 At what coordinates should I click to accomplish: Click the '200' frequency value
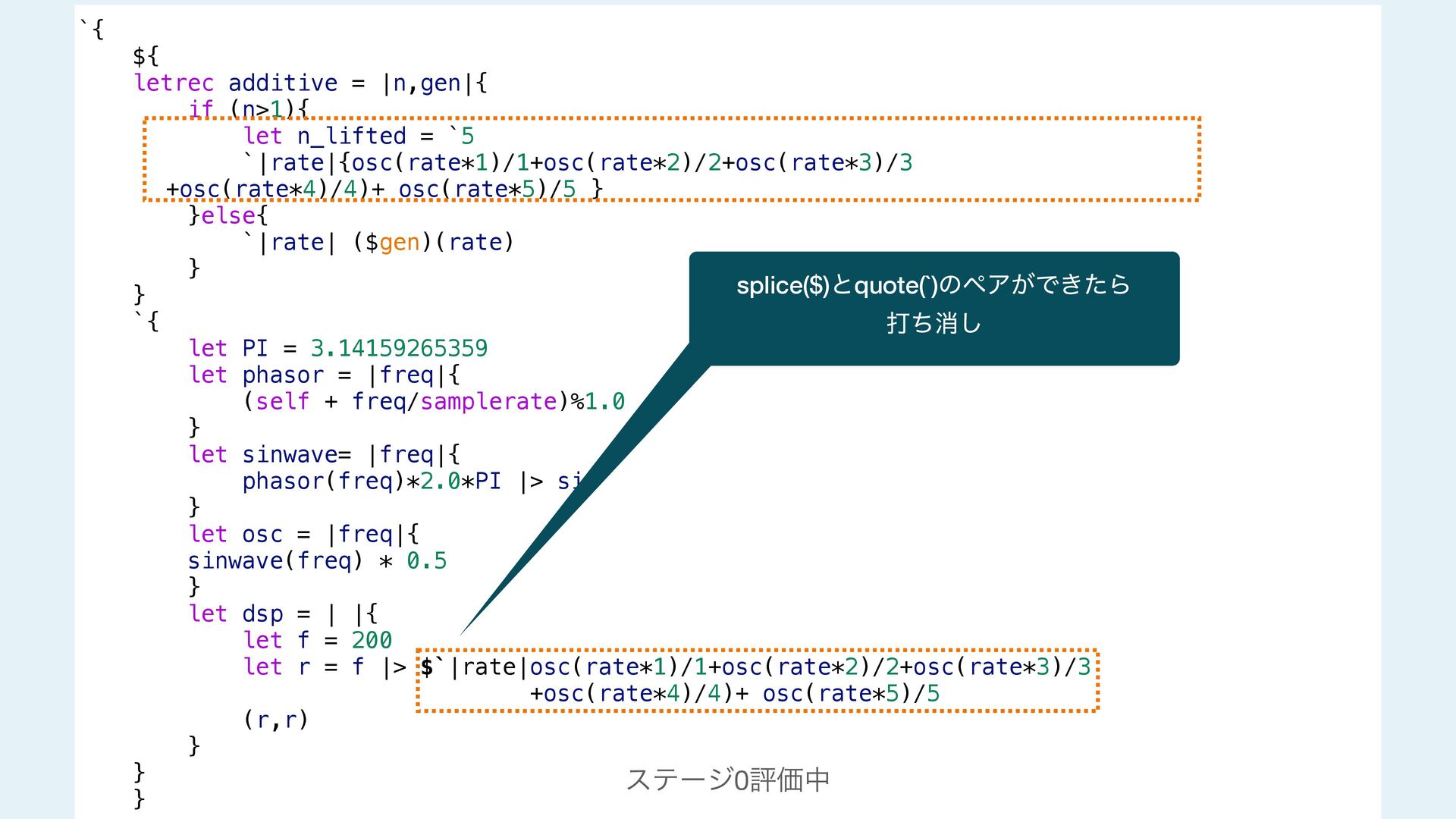click(372, 640)
